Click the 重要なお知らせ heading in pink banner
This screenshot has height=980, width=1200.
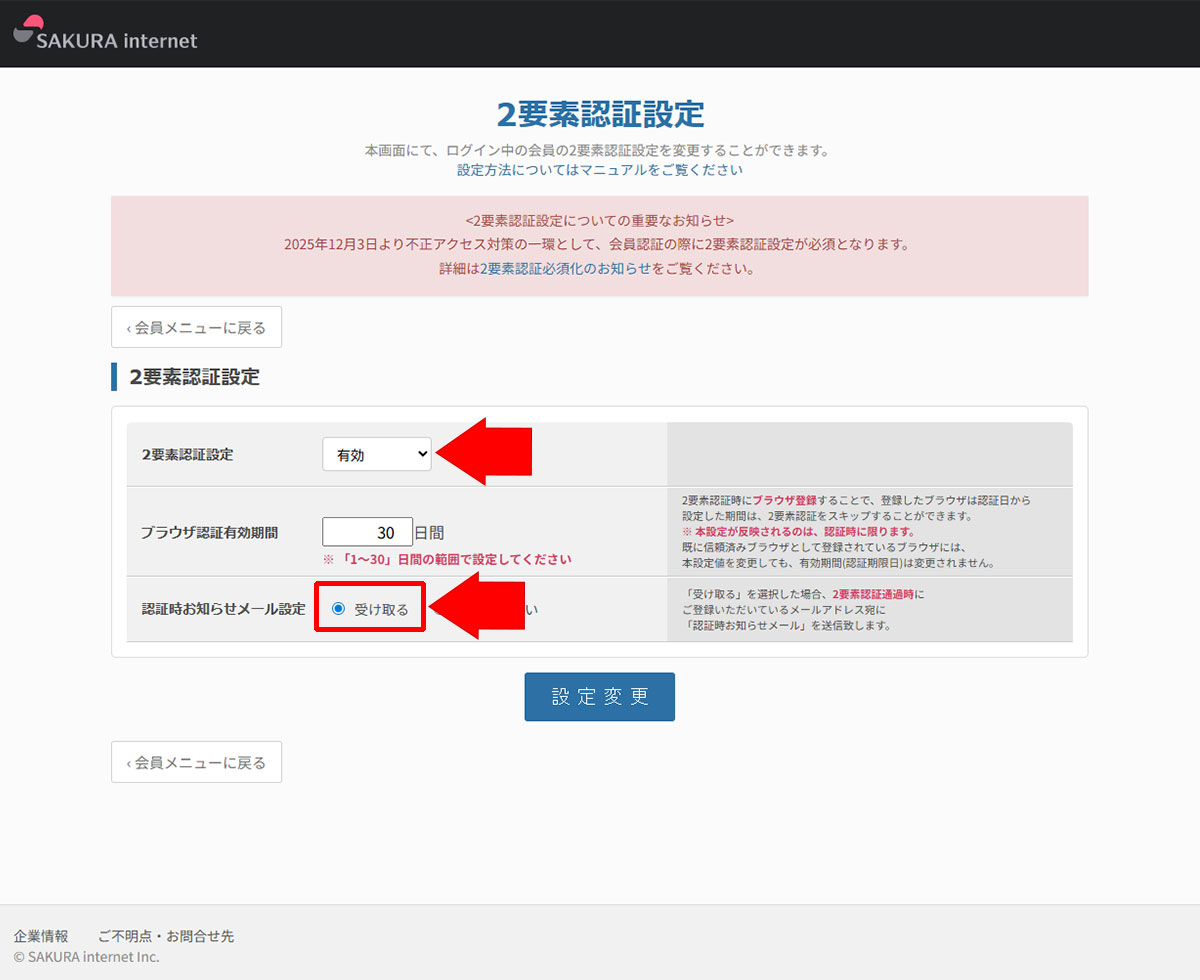(600, 219)
